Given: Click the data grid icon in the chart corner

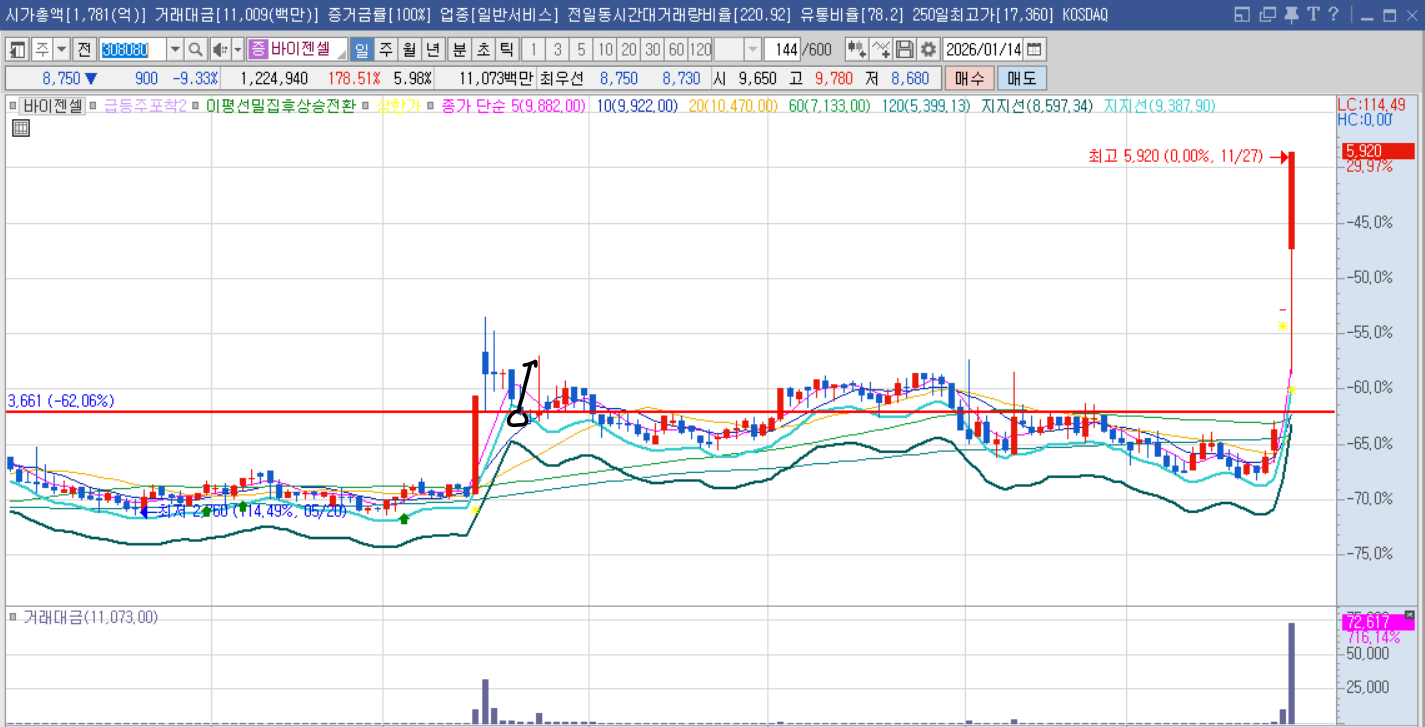Looking at the screenshot, I should pos(21,127).
